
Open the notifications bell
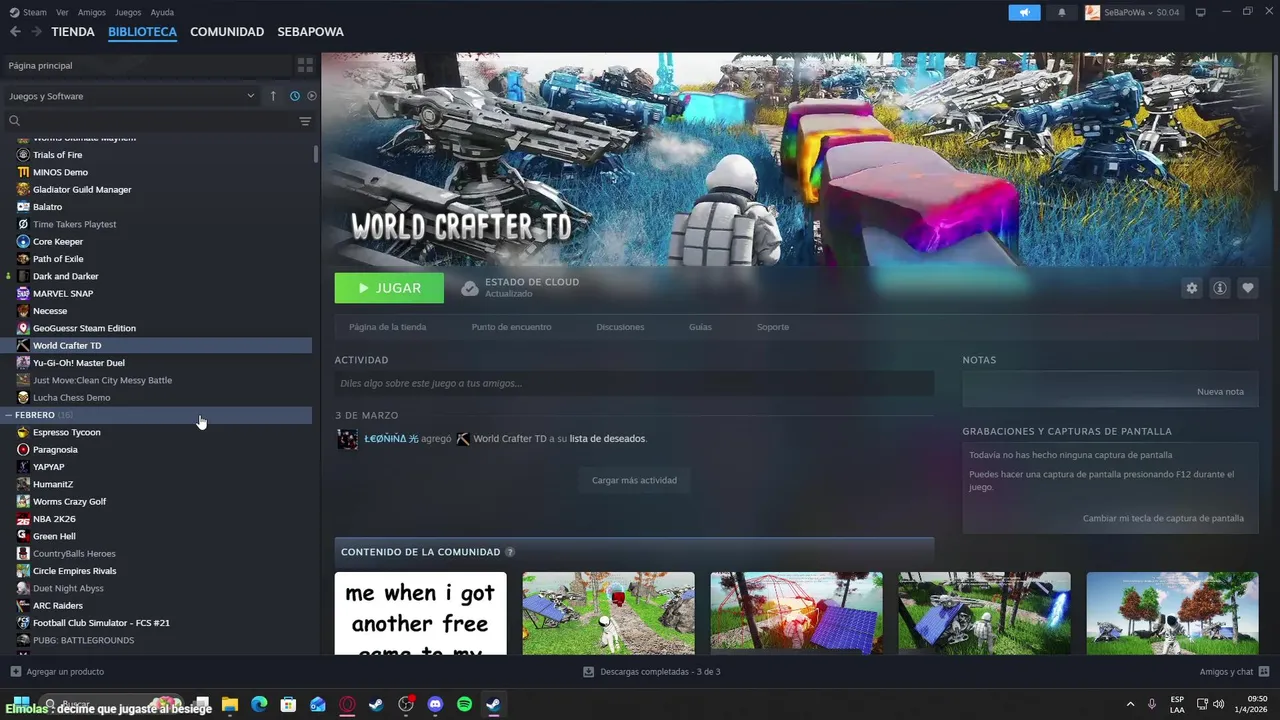click(1062, 12)
